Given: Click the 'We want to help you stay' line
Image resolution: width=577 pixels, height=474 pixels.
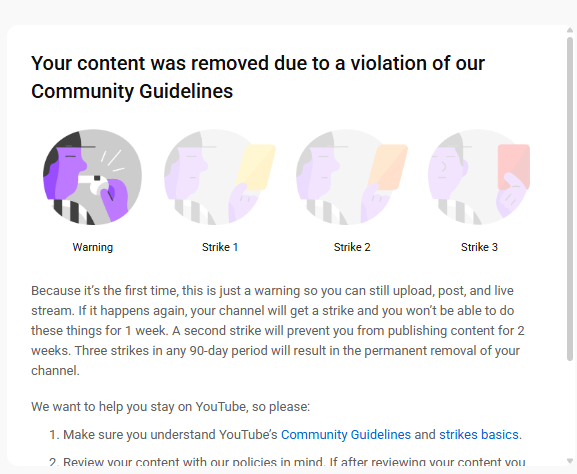Looking at the screenshot, I should click(x=171, y=407).
